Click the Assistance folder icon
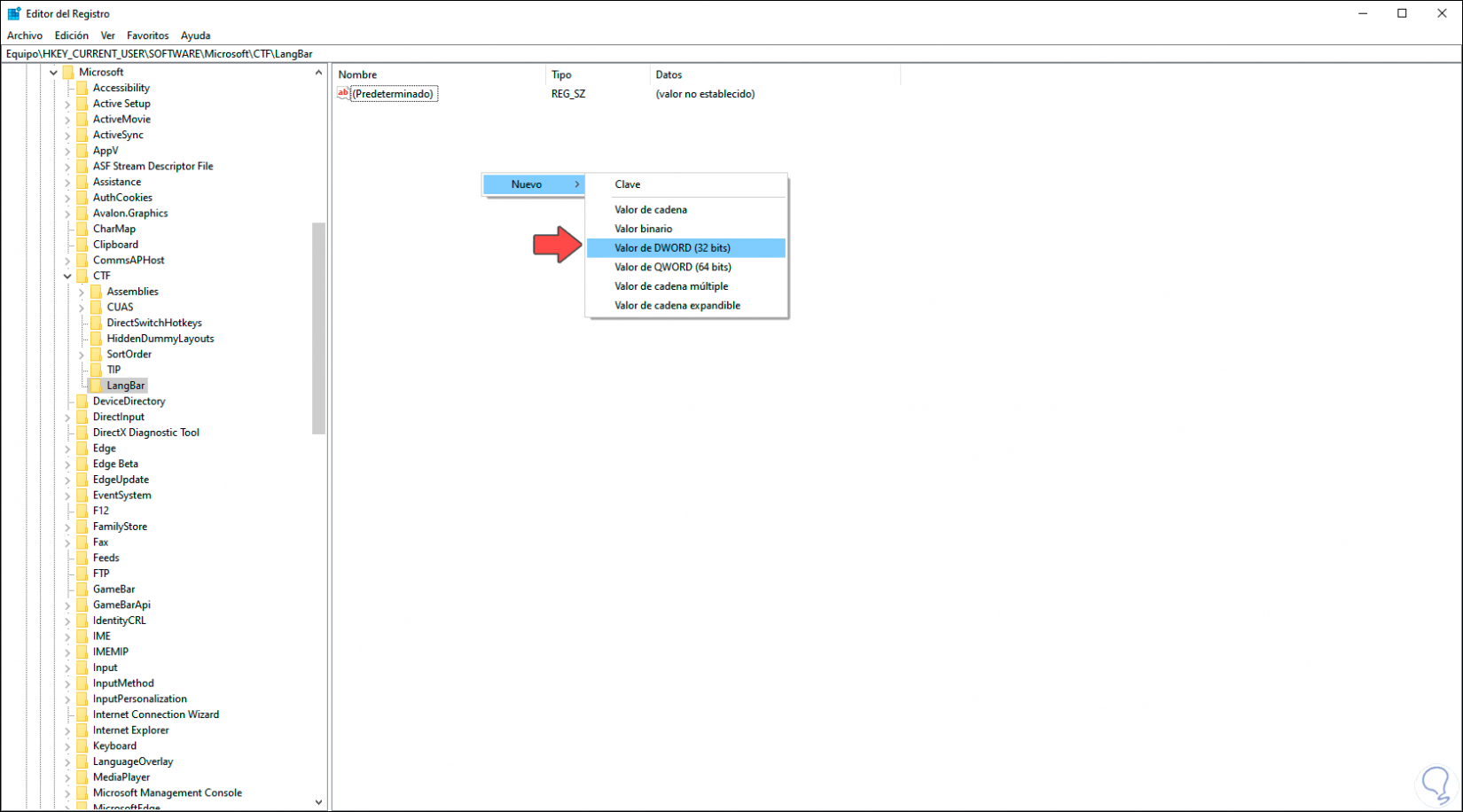The width and height of the screenshot is (1463, 812). (82, 182)
